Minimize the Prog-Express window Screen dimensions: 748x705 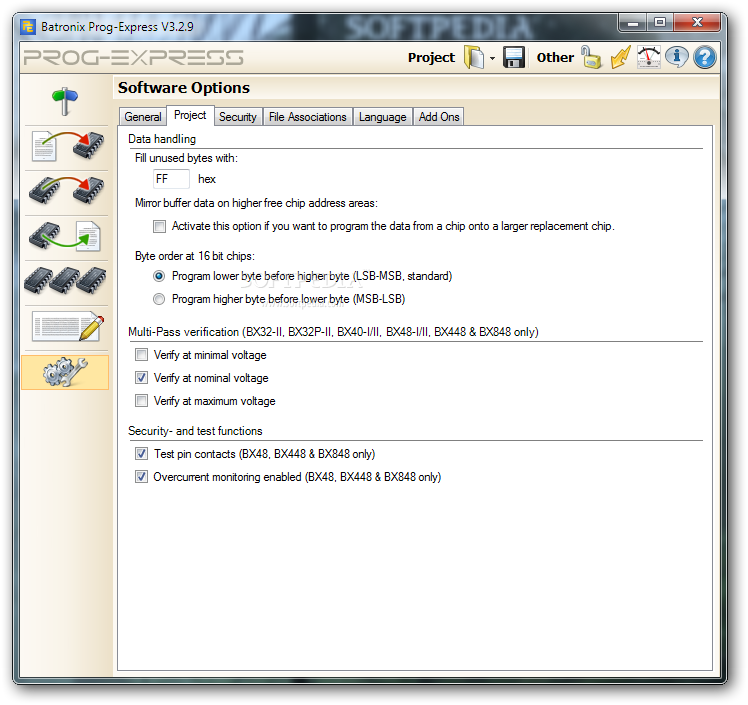(633, 22)
